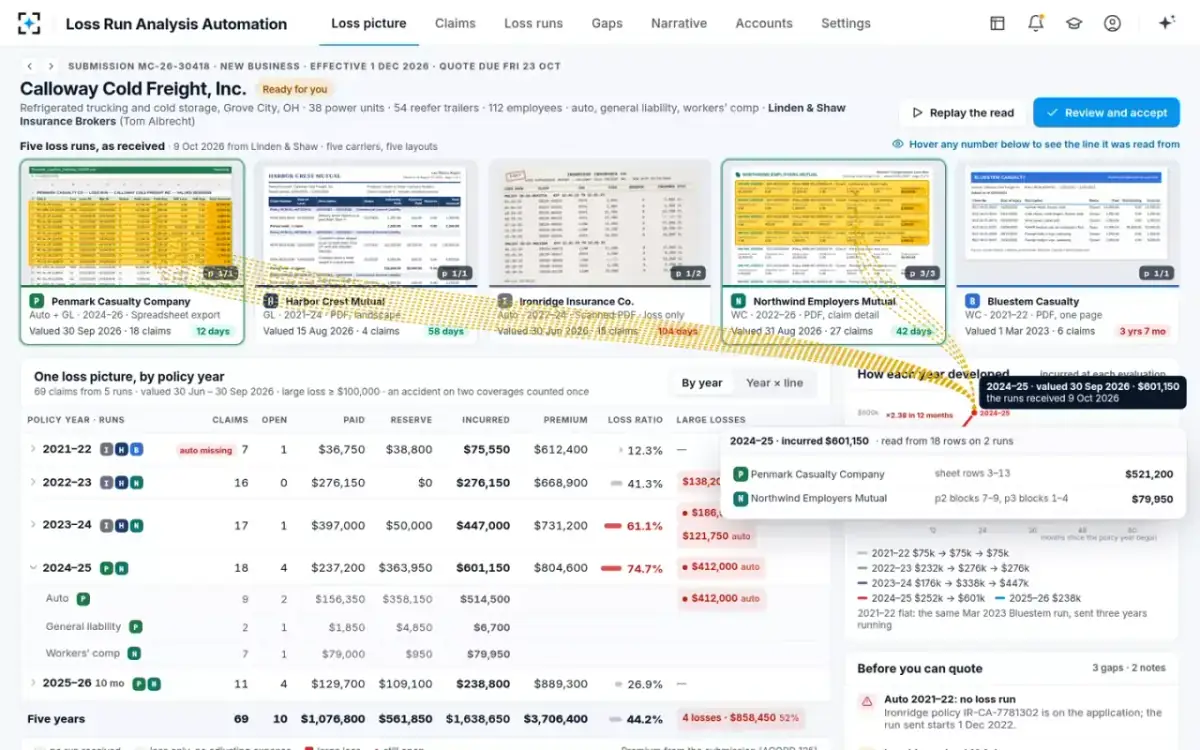Click N badge in 2025–26 row
1200x750 pixels.
coord(154,684)
